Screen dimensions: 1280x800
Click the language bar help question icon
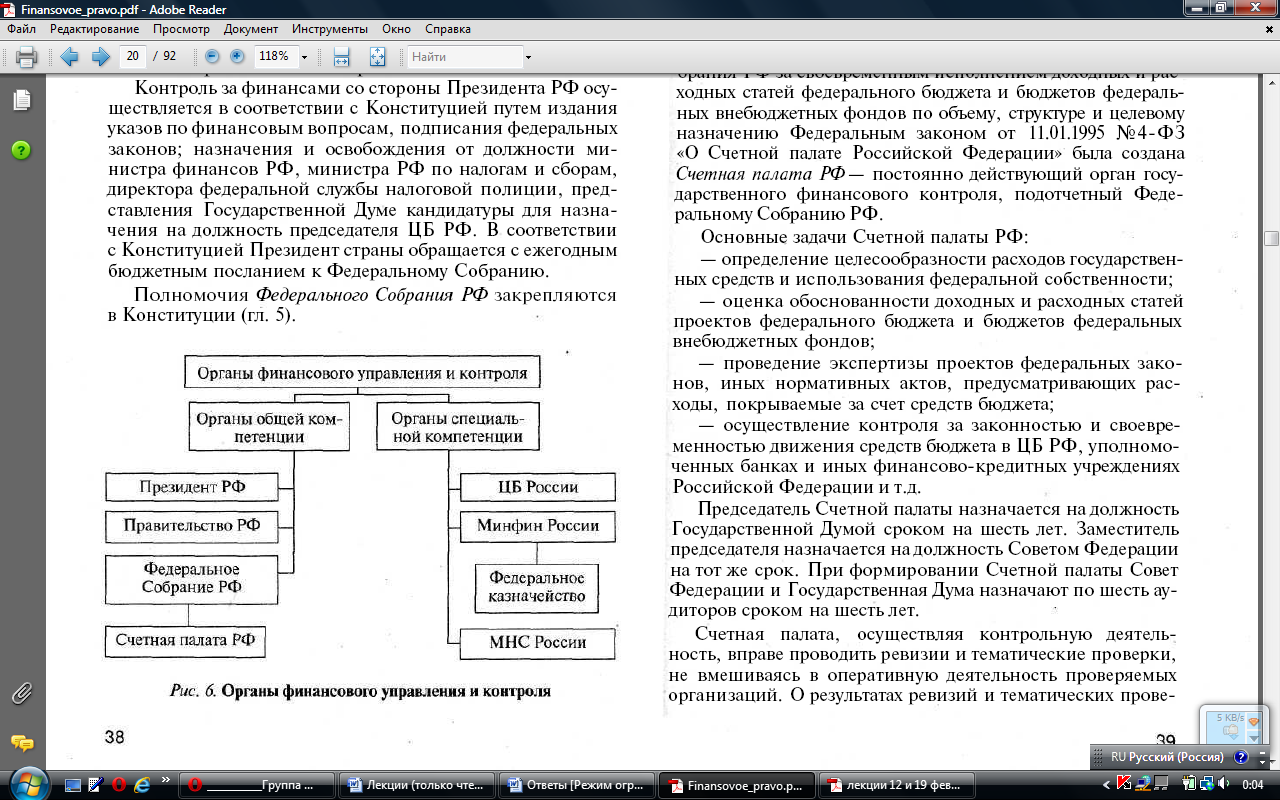pos(1241,758)
